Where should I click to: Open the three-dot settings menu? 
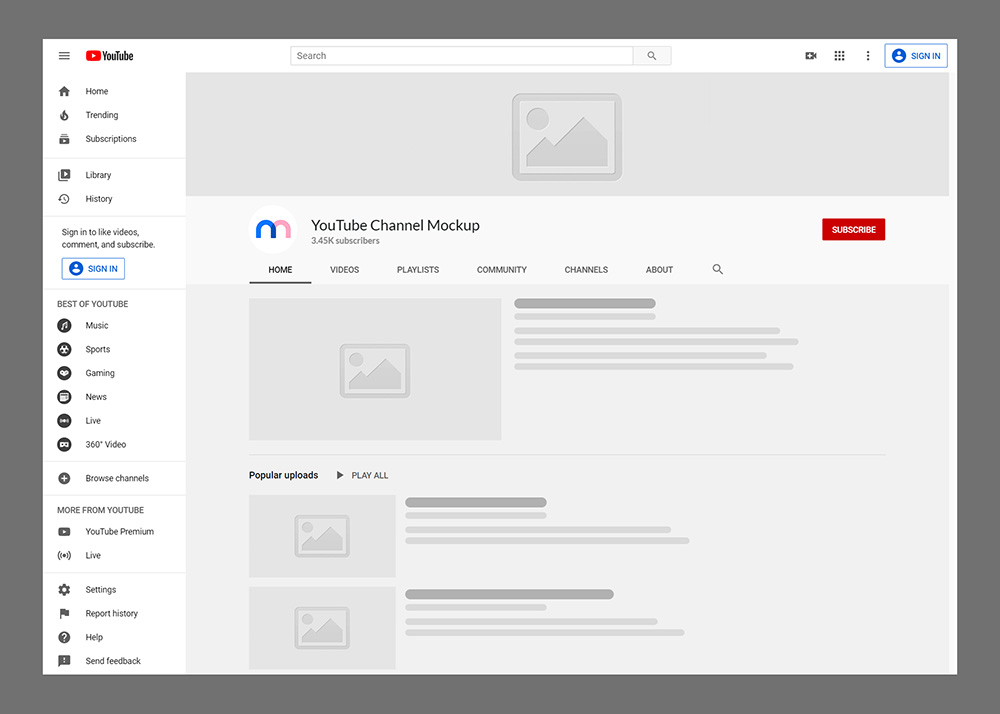(867, 56)
